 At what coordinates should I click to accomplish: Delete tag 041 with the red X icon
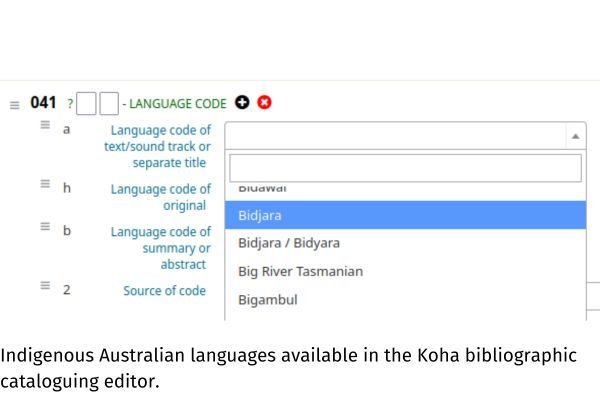[x=264, y=103]
